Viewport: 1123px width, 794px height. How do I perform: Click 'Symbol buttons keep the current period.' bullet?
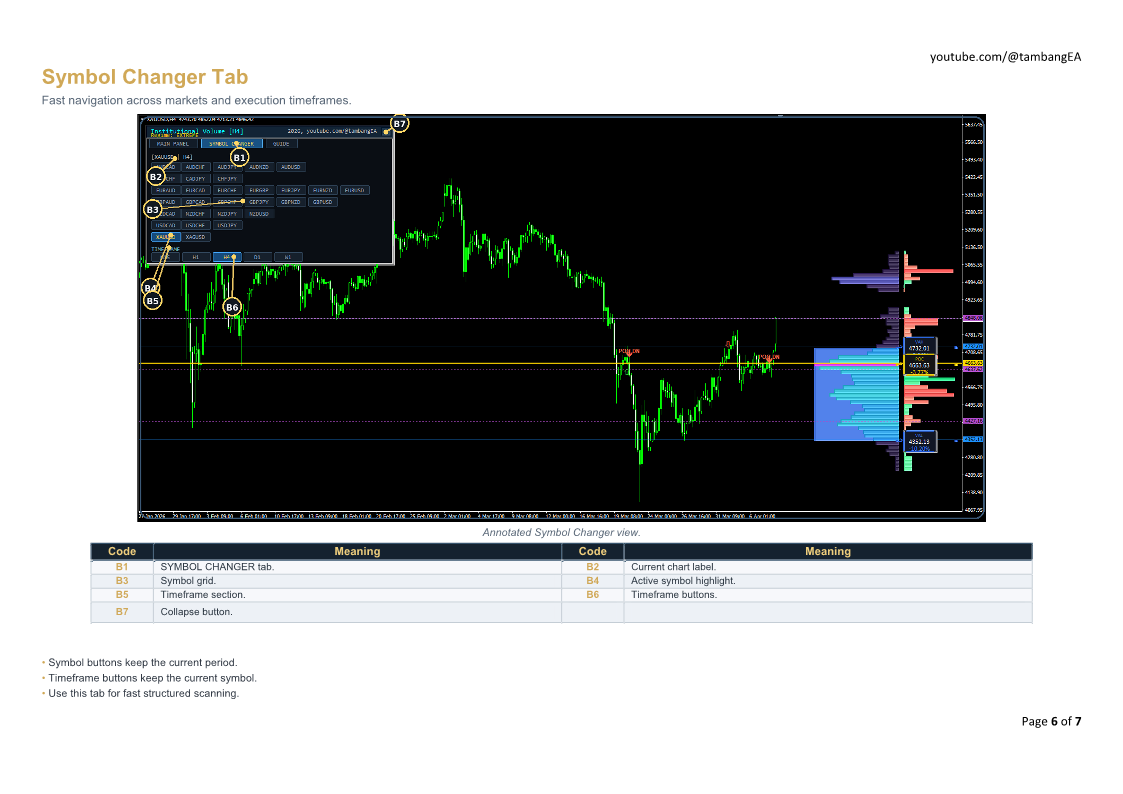click(x=143, y=663)
